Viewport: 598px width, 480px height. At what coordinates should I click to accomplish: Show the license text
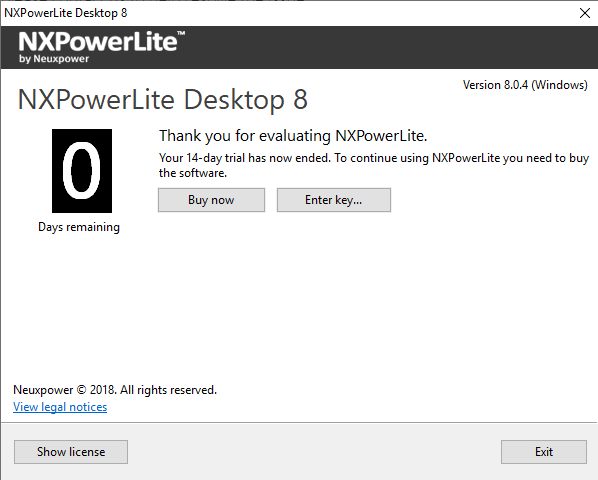(x=71, y=452)
